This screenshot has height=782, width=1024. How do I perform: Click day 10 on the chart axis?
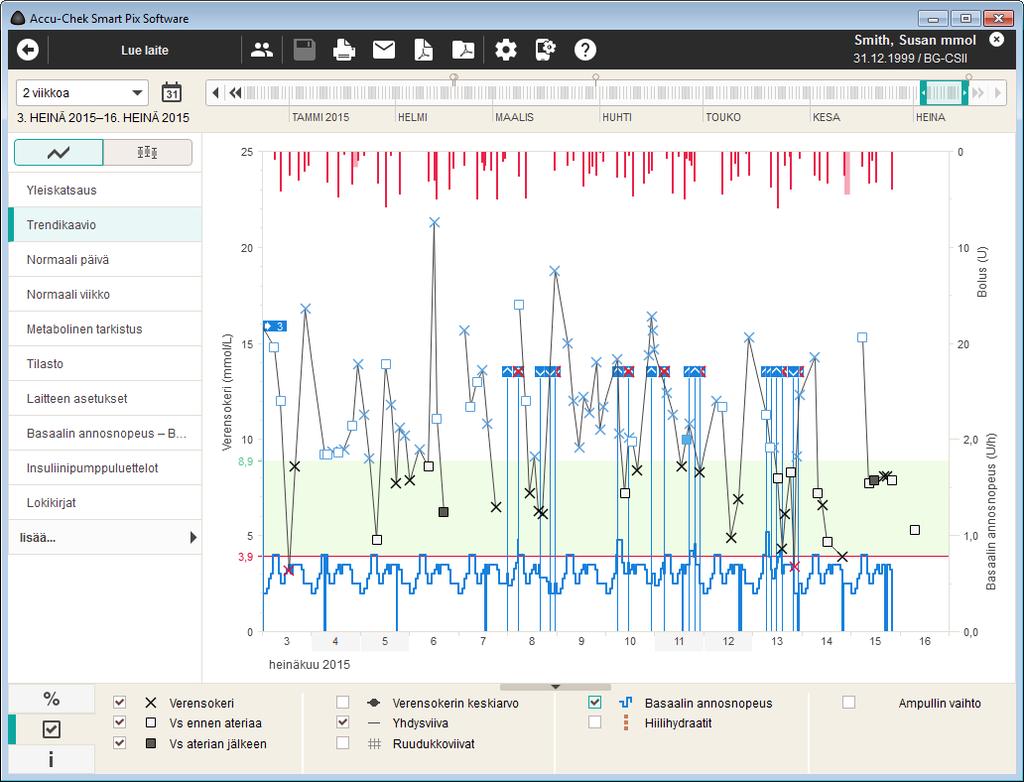pos(630,641)
